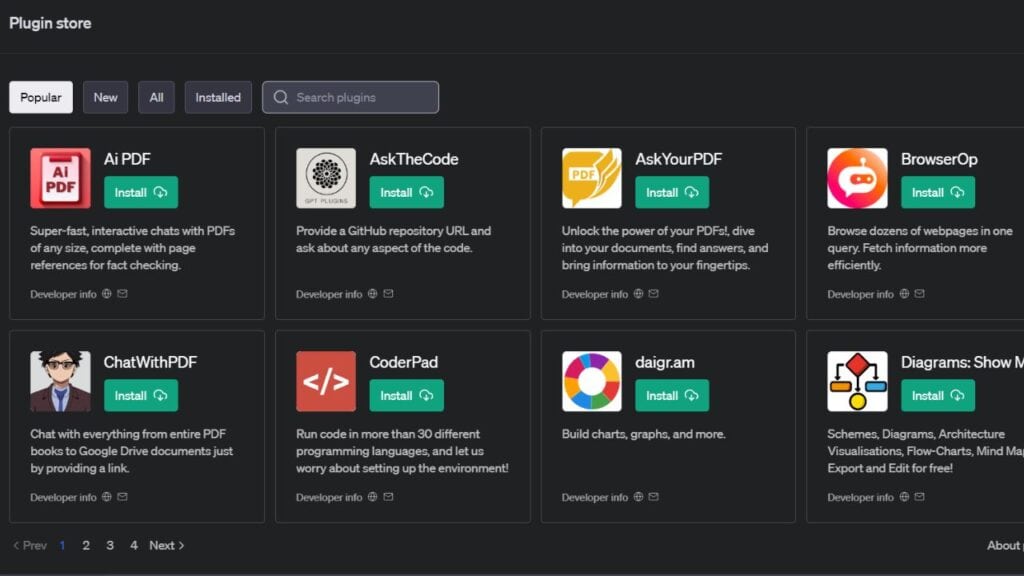Open the About link
This screenshot has width=1024, height=576.
[x=1004, y=545]
